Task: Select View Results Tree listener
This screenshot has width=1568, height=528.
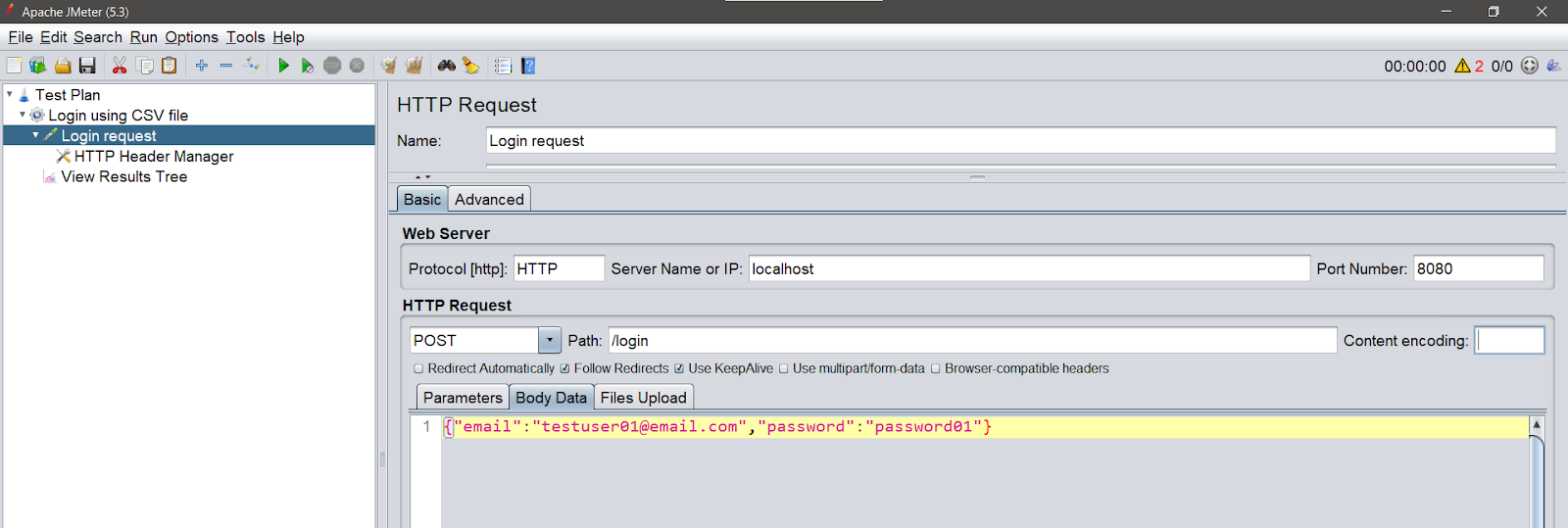Action: pyautogui.click(x=123, y=176)
